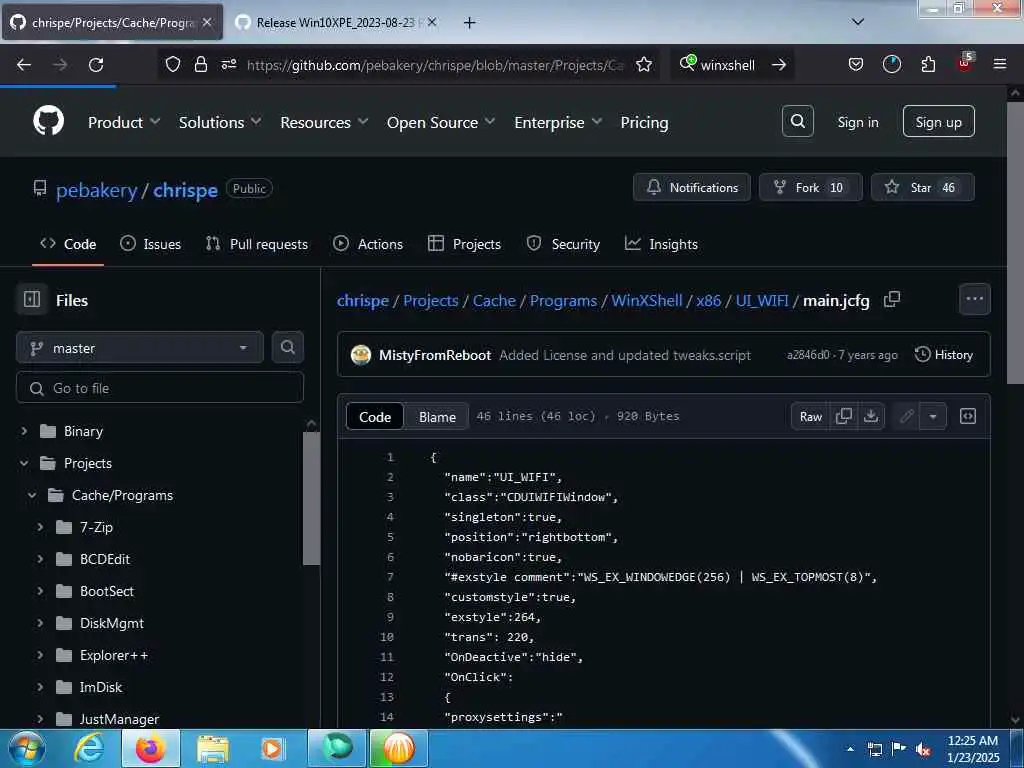
Task: Open the Pocket save icon
Action: (856, 65)
